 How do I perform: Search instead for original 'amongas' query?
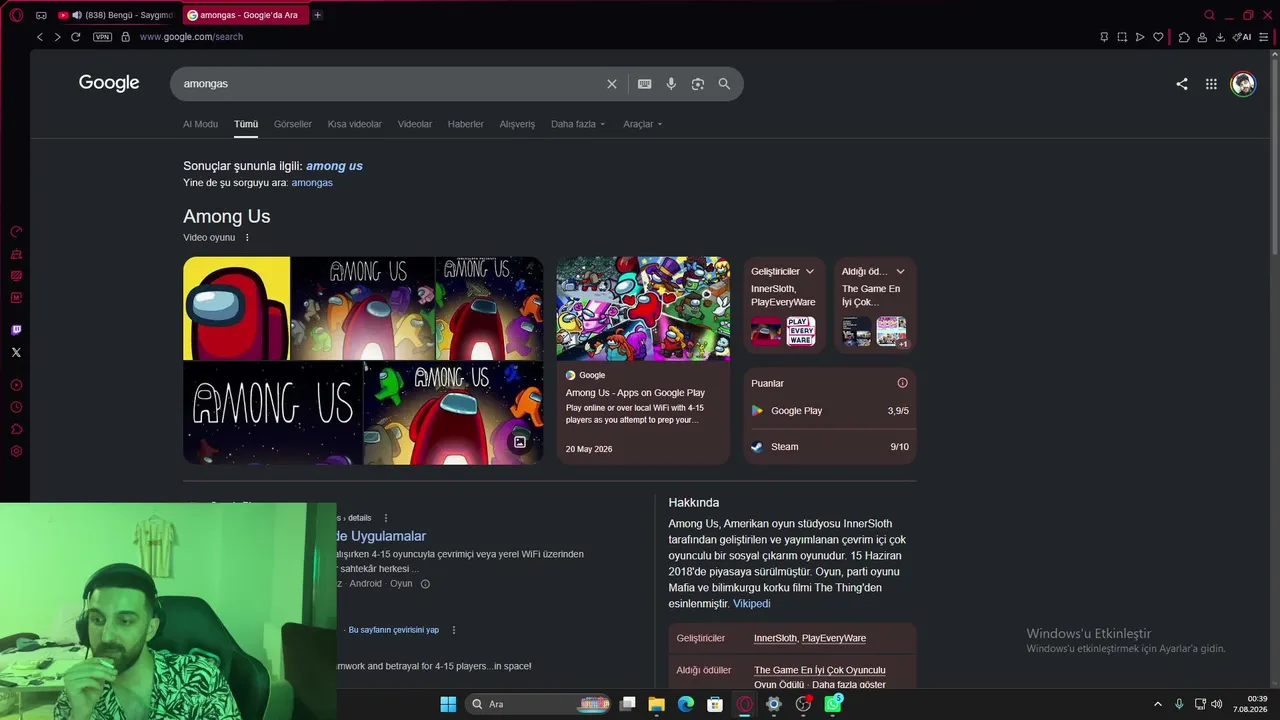tap(312, 183)
